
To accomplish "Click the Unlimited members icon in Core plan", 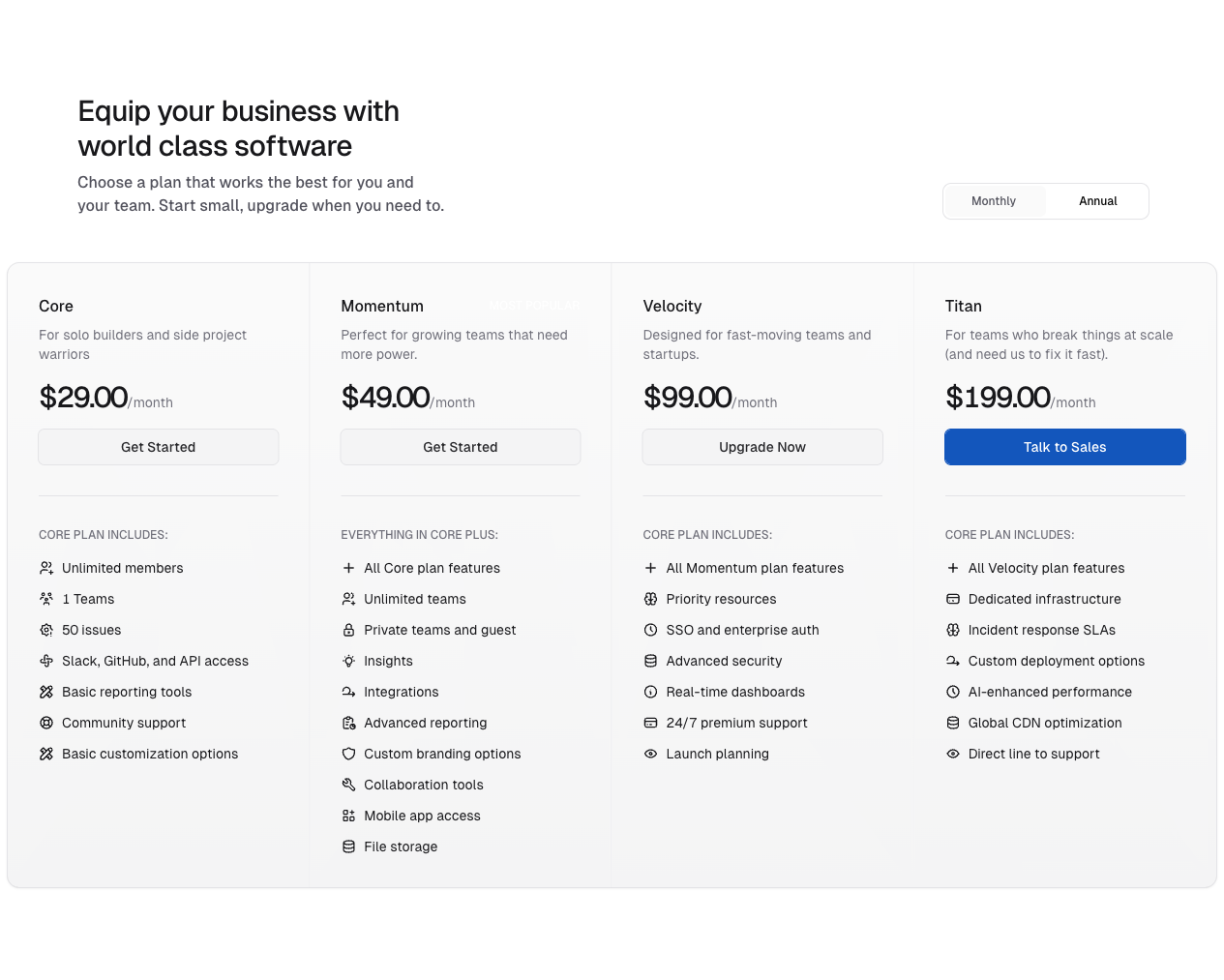I will (45, 568).
